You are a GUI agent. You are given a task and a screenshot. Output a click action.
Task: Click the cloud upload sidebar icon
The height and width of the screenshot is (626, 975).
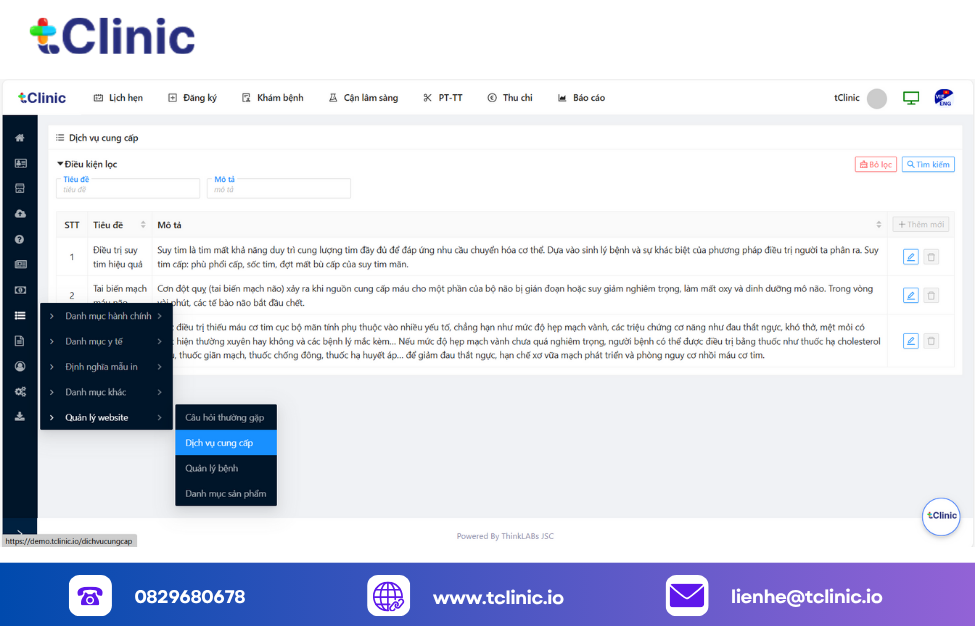point(20,214)
